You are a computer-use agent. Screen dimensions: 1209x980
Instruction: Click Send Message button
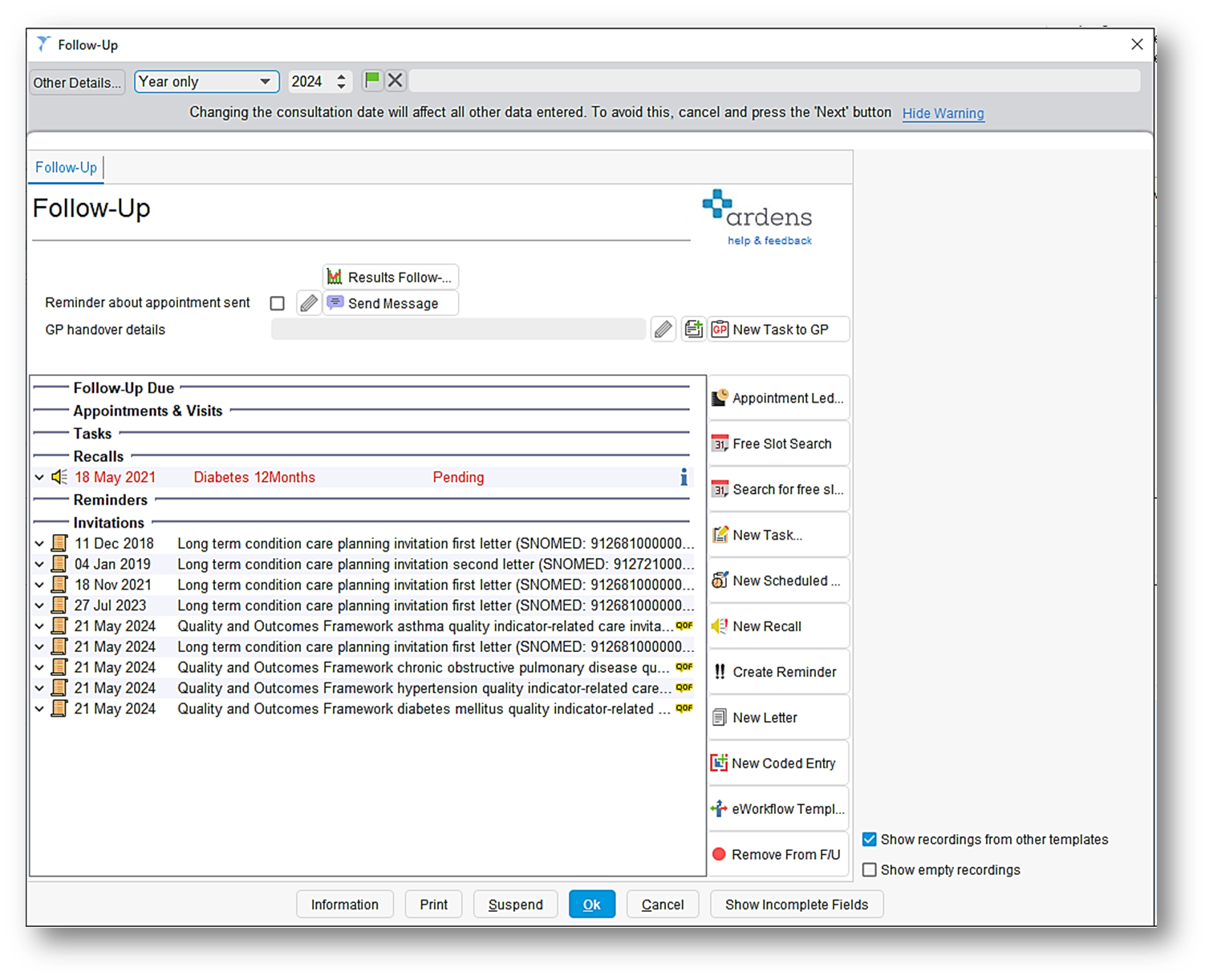pos(391,303)
